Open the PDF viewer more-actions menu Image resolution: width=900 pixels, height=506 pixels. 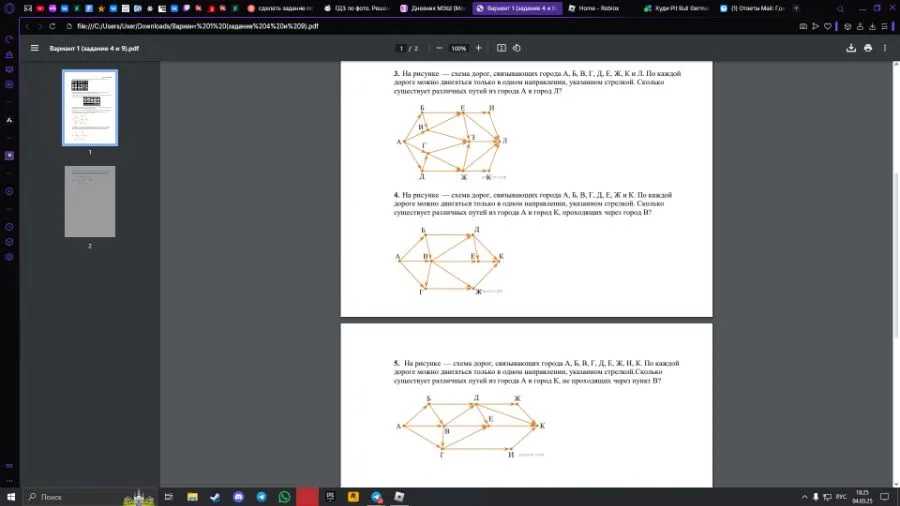tap(885, 48)
